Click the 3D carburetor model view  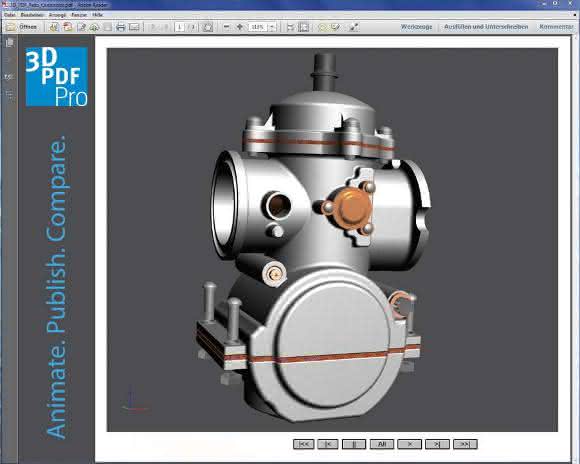click(x=332, y=240)
